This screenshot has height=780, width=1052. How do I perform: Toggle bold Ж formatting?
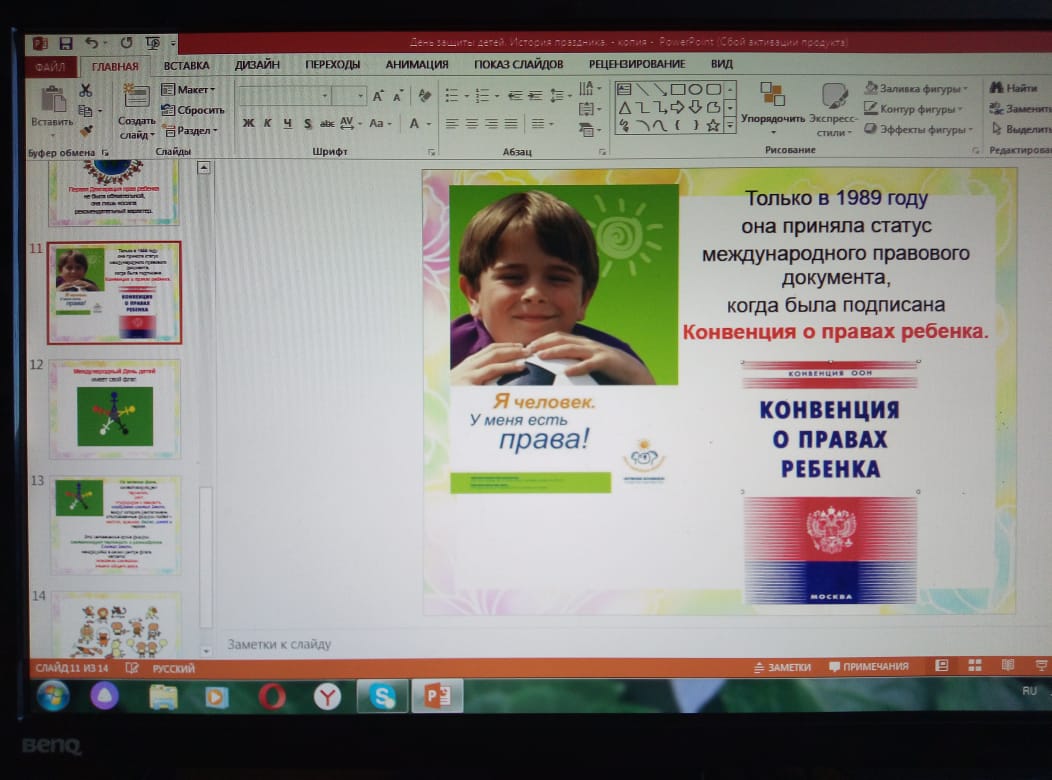coord(248,124)
